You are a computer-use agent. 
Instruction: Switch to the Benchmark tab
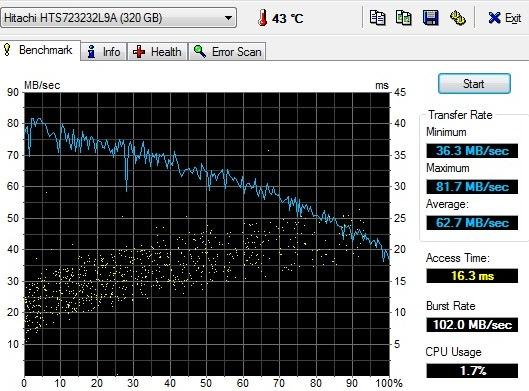[40, 50]
